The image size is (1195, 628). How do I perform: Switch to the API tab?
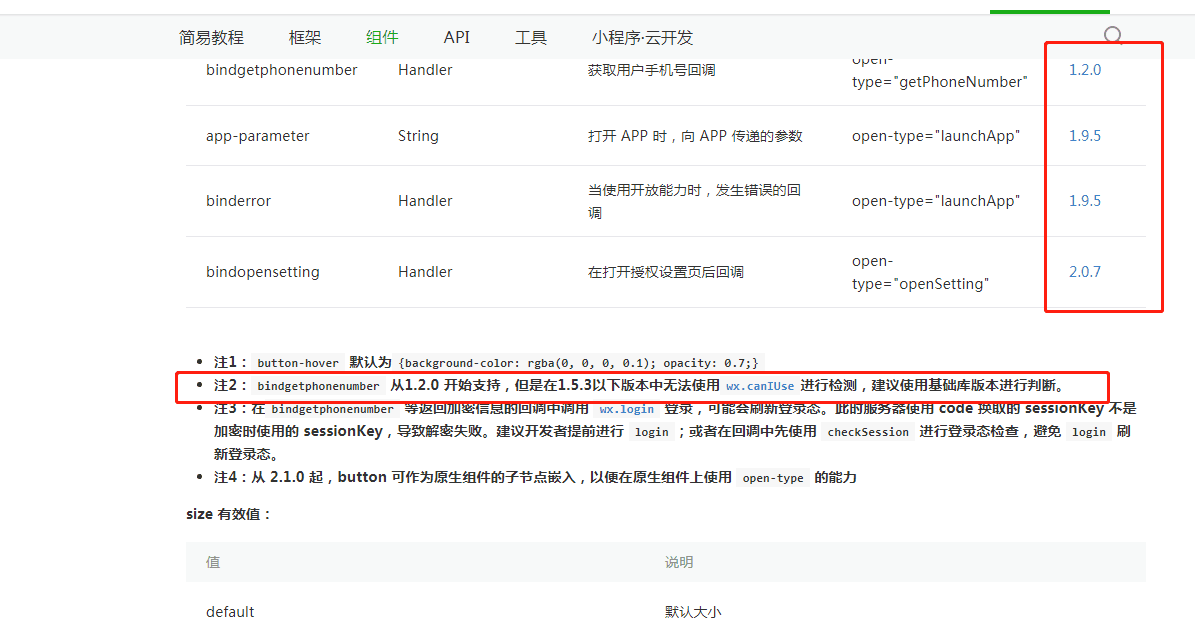point(457,37)
